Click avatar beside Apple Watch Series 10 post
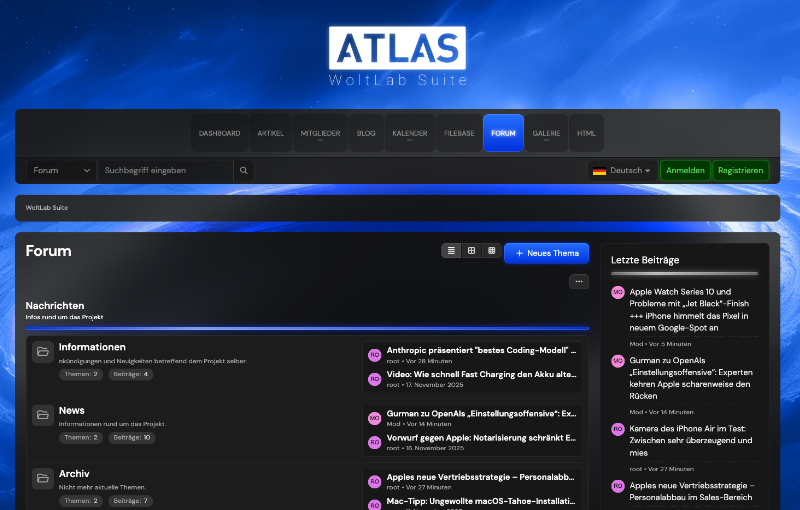The width and height of the screenshot is (800, 510). tap(618, 292)
